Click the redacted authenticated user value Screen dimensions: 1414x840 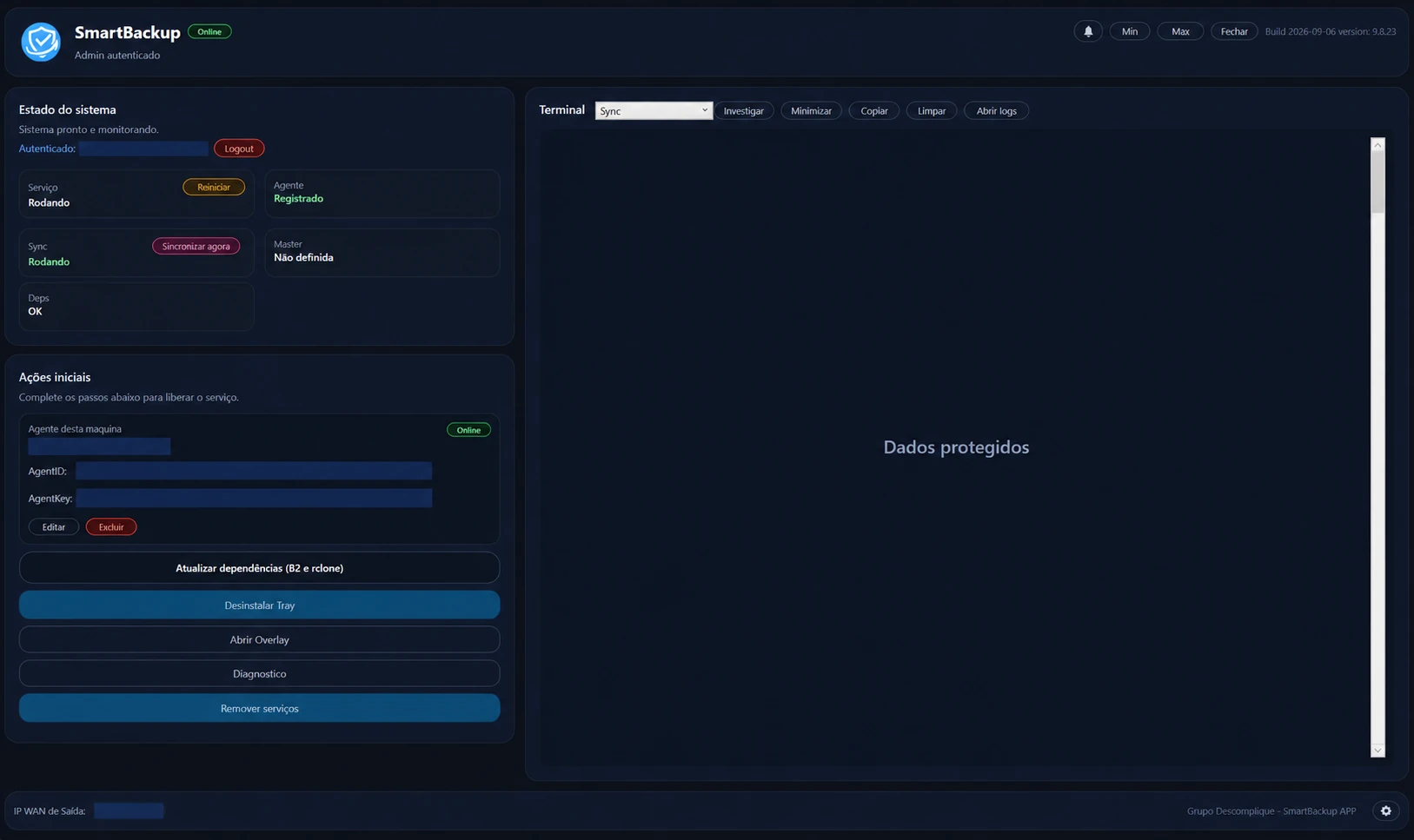point(143,149)
